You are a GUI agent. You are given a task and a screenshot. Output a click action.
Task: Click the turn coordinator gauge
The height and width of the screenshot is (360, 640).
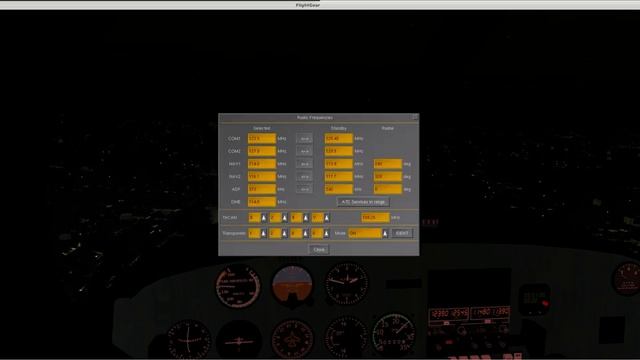click(x=239, y=341)
